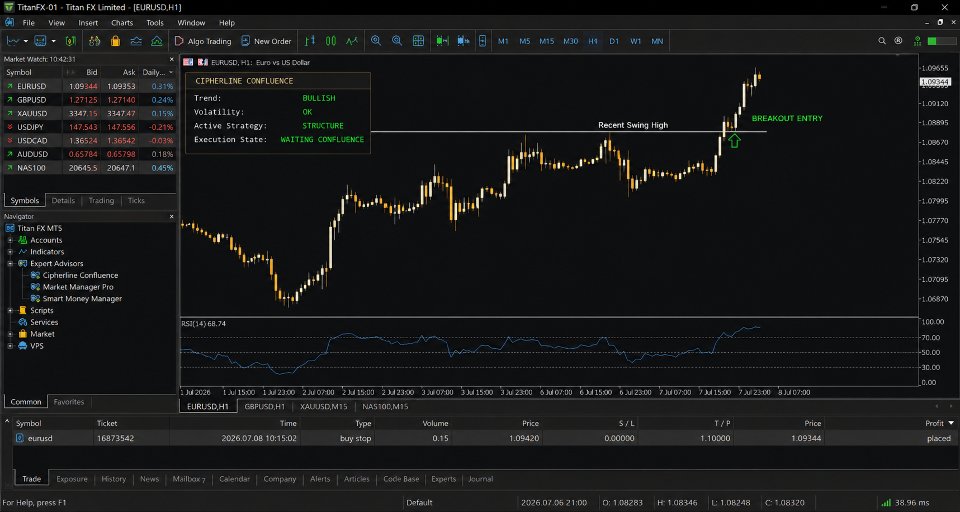Click the New Order button
Viewport: 960px width, 512px height.
[266, 41]
